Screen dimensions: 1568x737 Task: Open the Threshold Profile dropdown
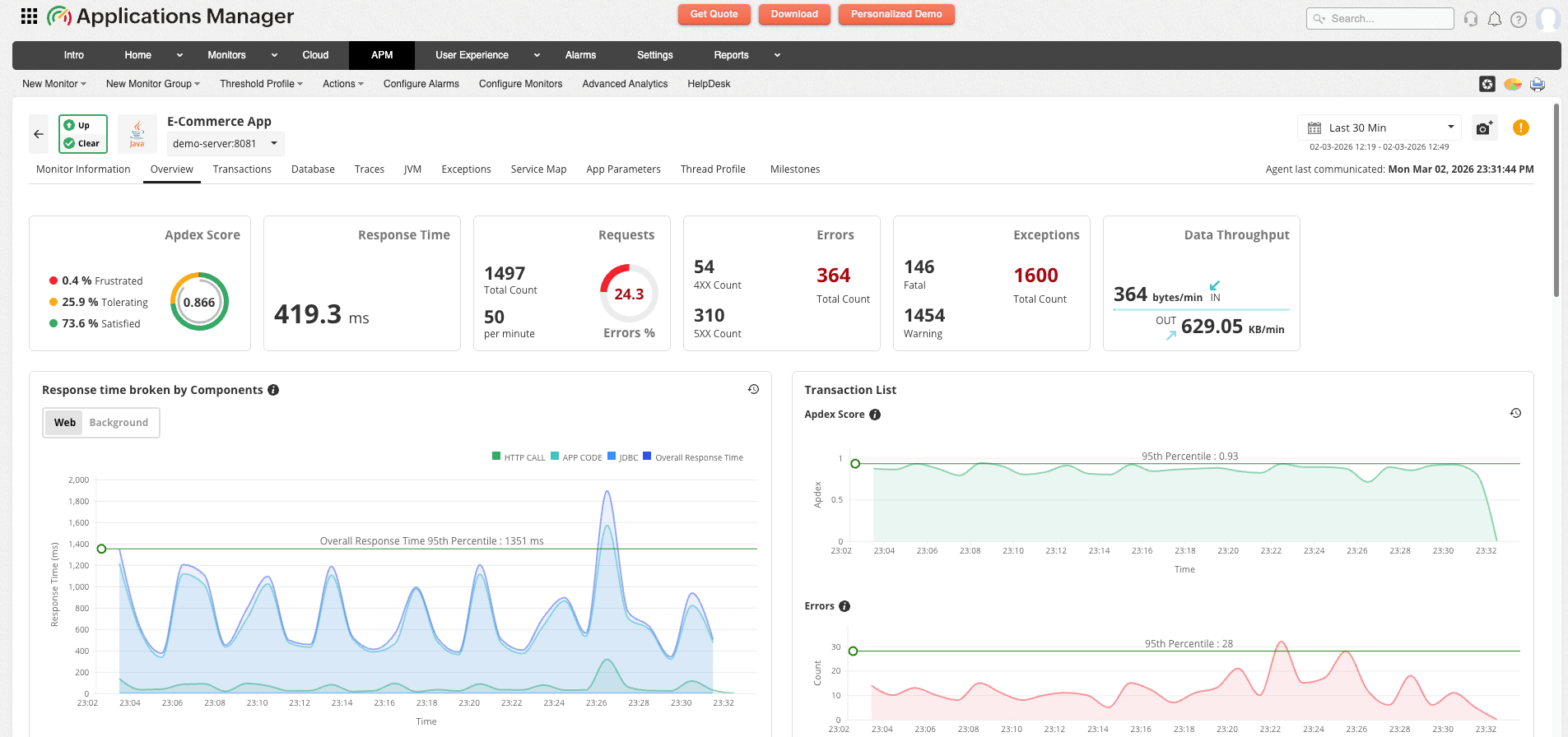click(x=261, y=84)
